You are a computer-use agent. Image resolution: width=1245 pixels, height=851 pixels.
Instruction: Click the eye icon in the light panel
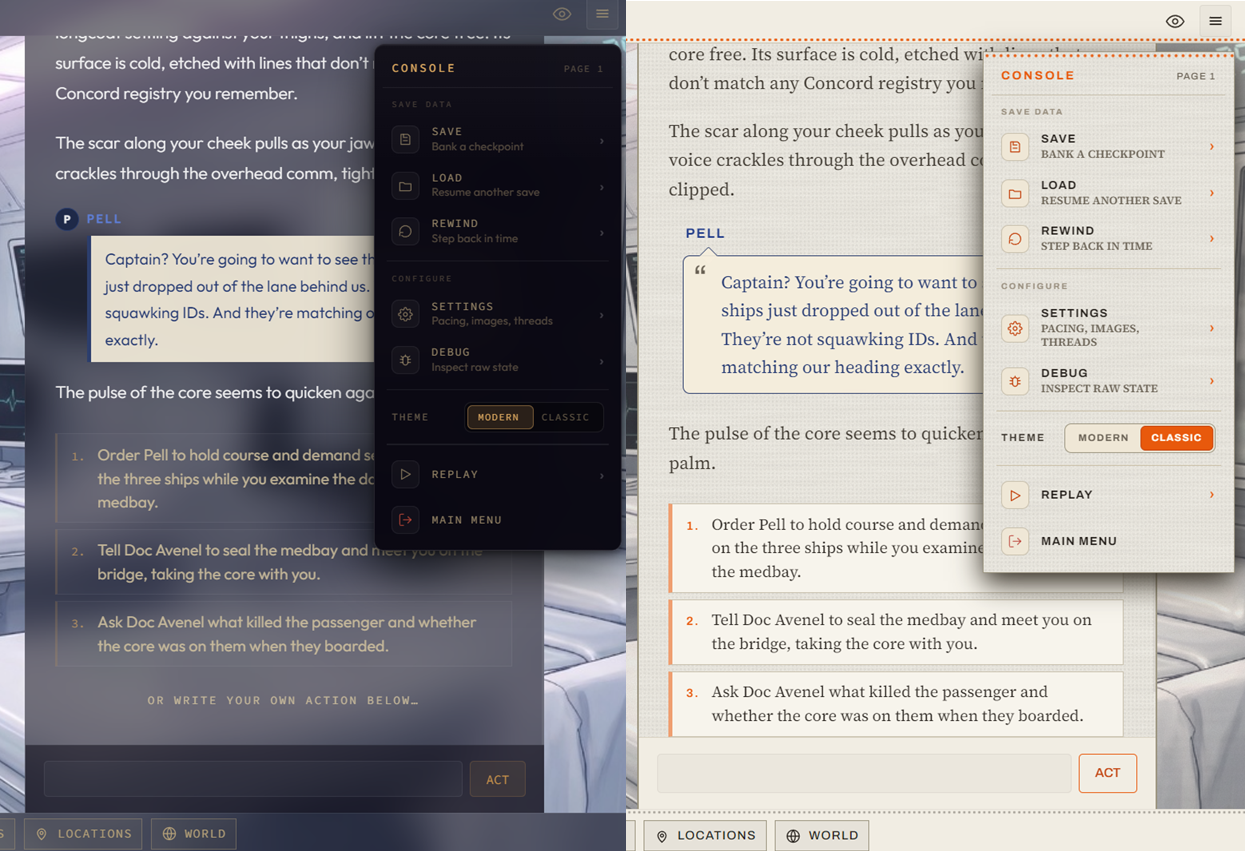(x=1175, y=21)
